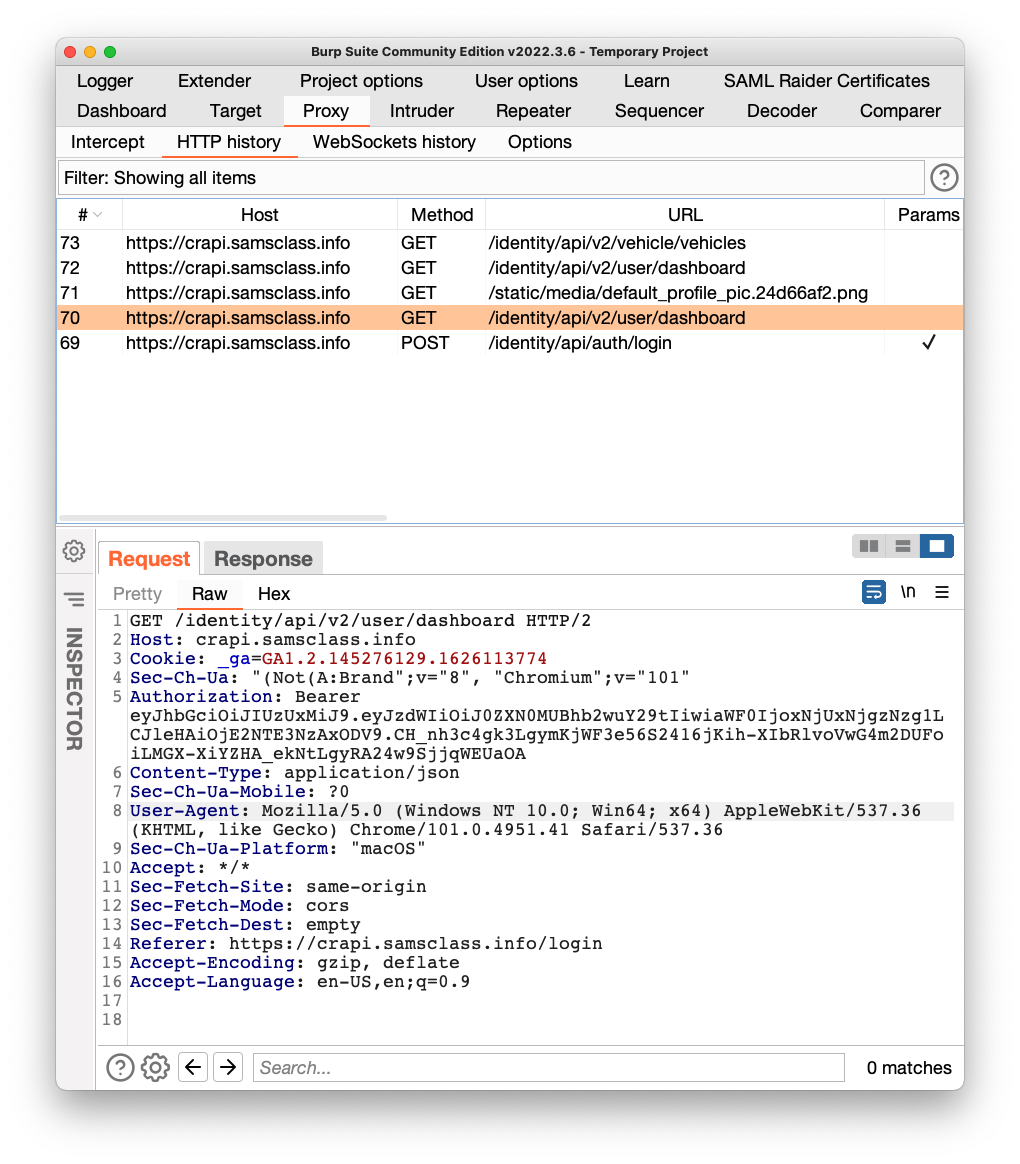The height and width of the screenshot is (1164, 1020).
Task: Go to next search match arrow
Action: click(228, 1067)
